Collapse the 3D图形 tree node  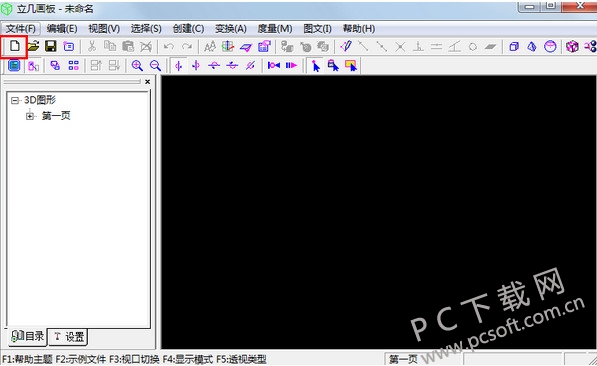[x=15, y=101]
